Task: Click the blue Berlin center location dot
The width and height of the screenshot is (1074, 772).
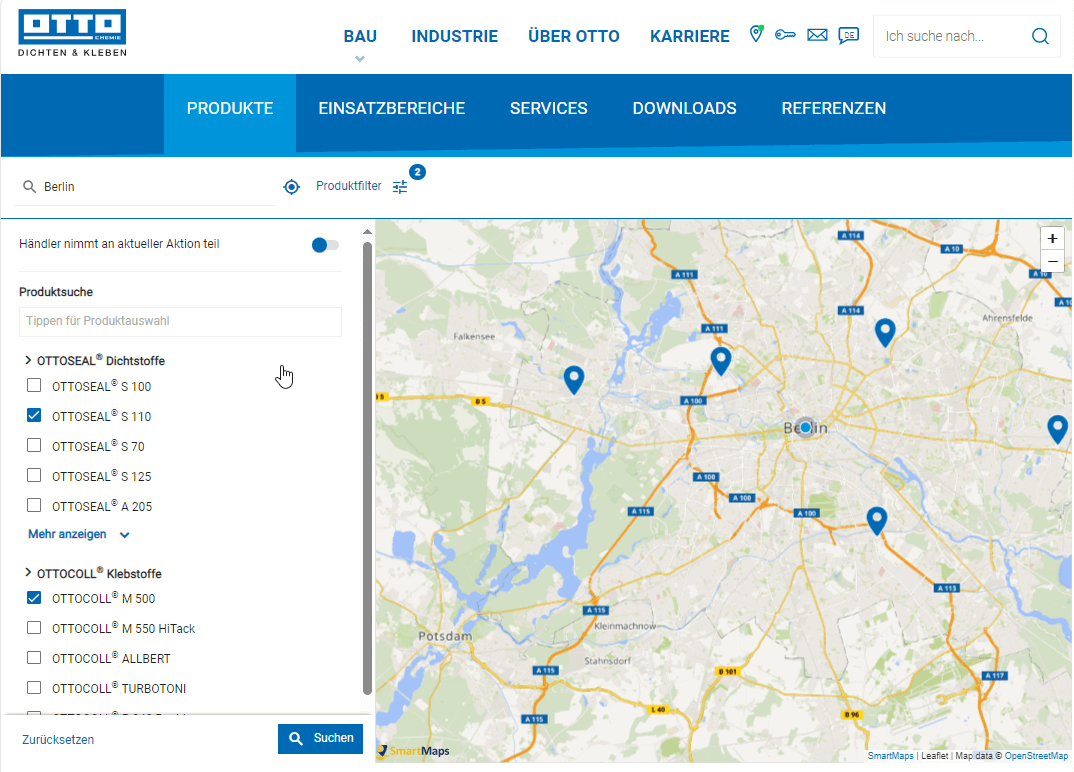Action: (x=806, y=427)
